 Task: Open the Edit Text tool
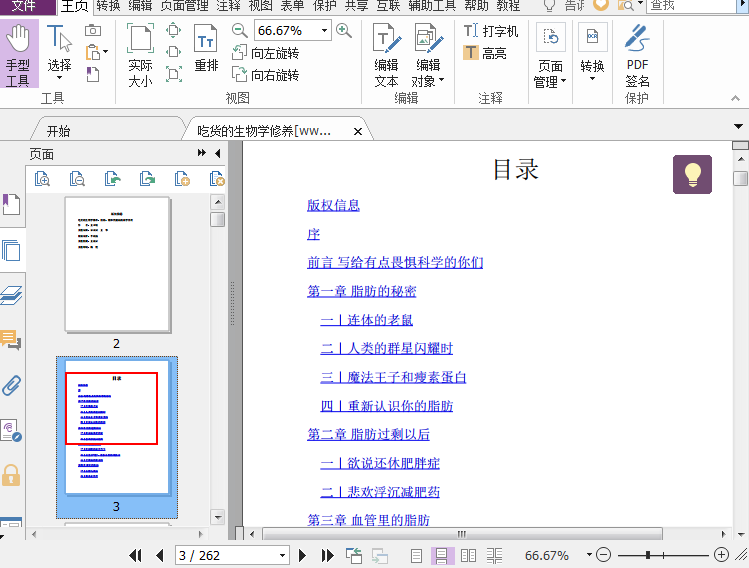point(386,54)
